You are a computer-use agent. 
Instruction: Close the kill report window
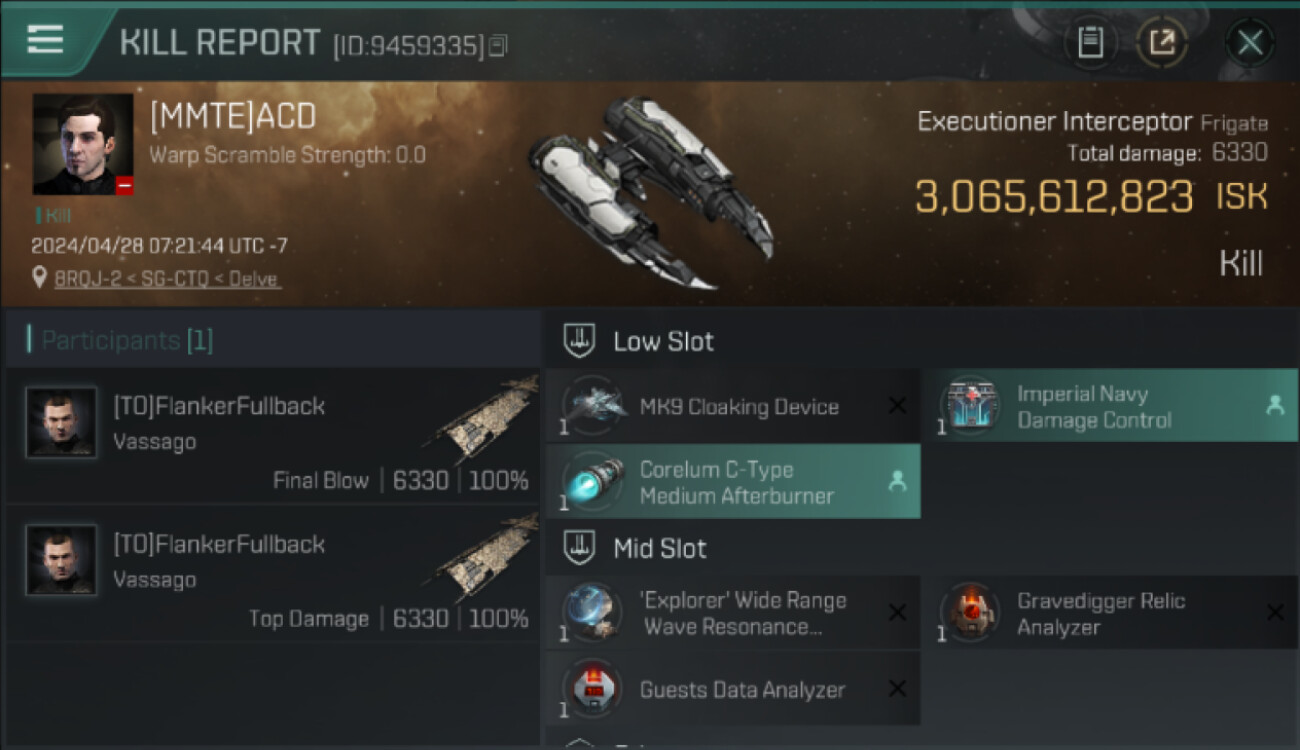tap(1250, 42)
